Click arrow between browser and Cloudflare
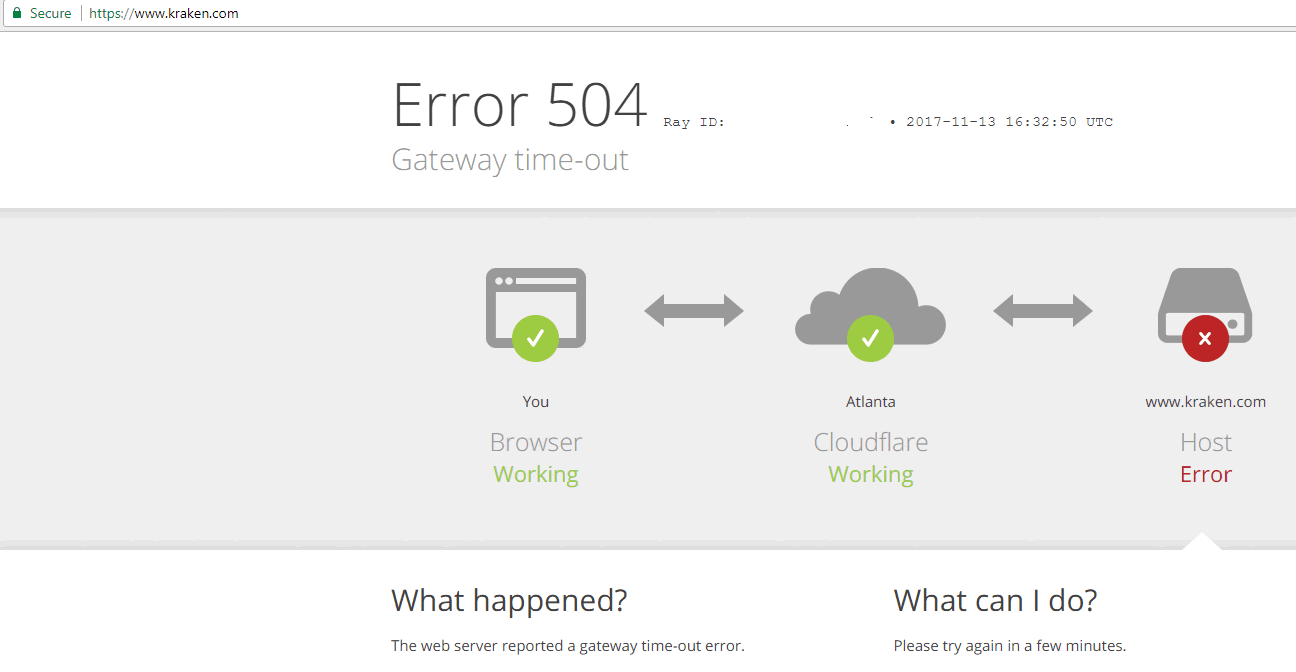Viewport: 1296px width, 672px height. click(x=694, y=311)
